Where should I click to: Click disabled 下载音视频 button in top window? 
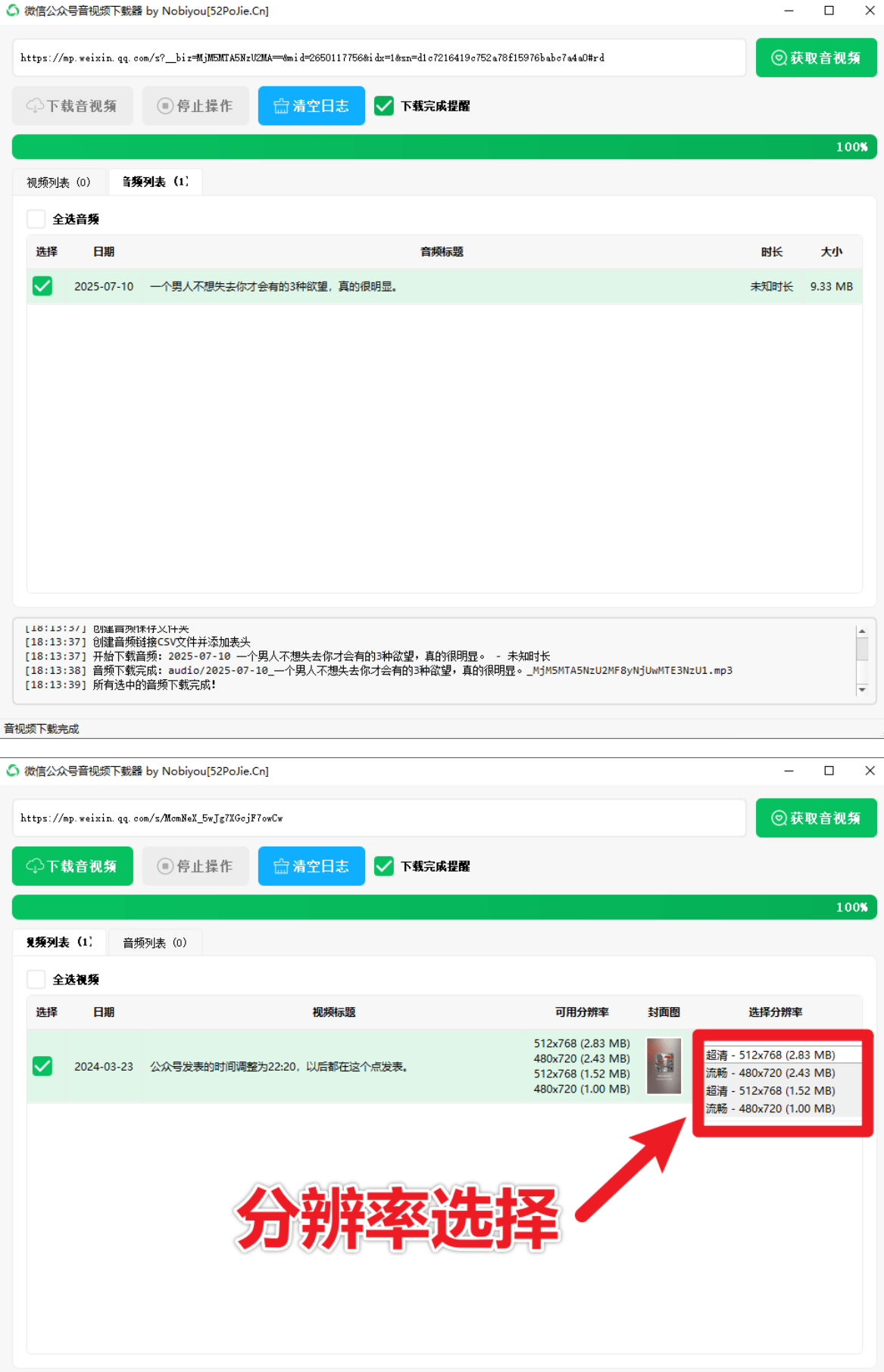pos(73,105)
